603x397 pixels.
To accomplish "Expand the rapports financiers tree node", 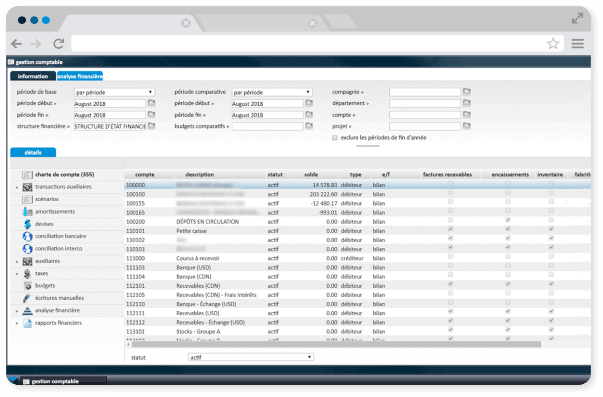I will [17, 323].
